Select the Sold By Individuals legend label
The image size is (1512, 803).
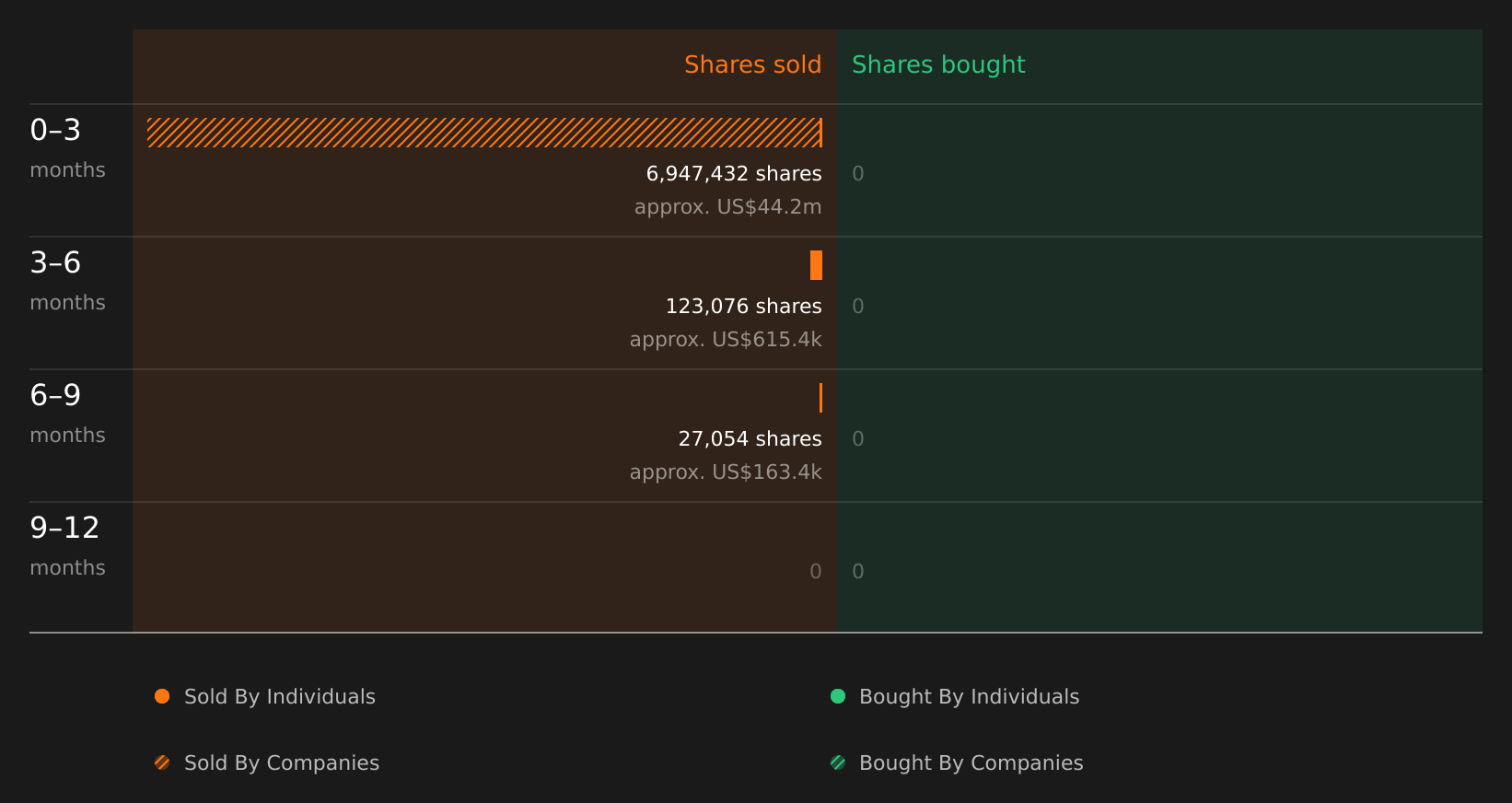280,697
